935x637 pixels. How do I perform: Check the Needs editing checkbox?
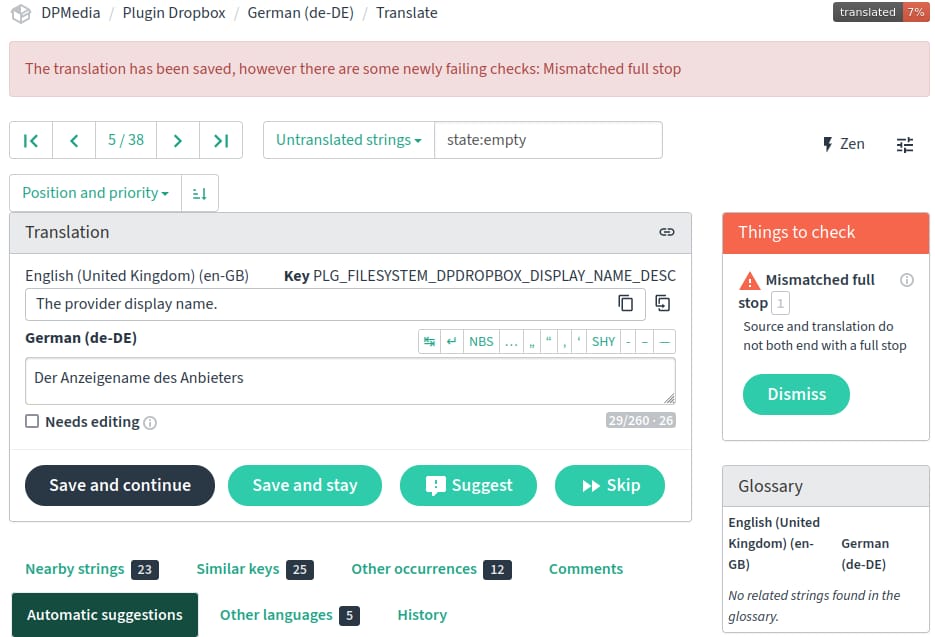pos(33,422)
